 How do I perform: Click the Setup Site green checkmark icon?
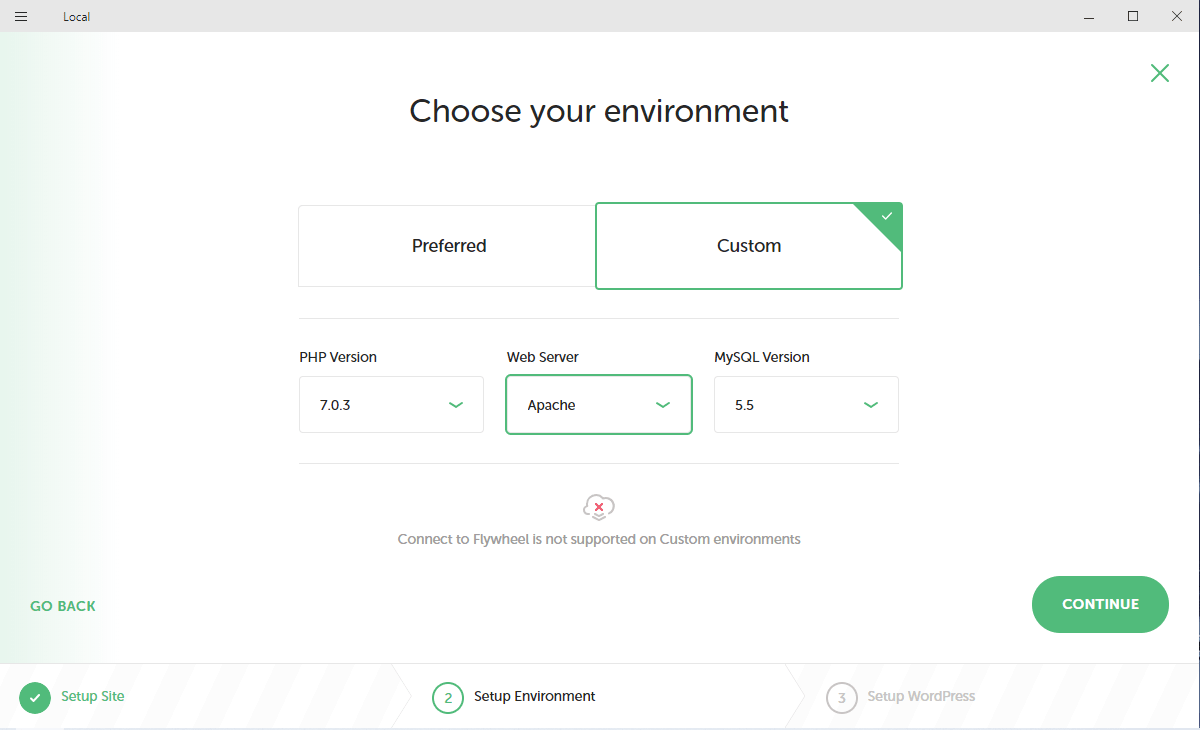point(35,697)
